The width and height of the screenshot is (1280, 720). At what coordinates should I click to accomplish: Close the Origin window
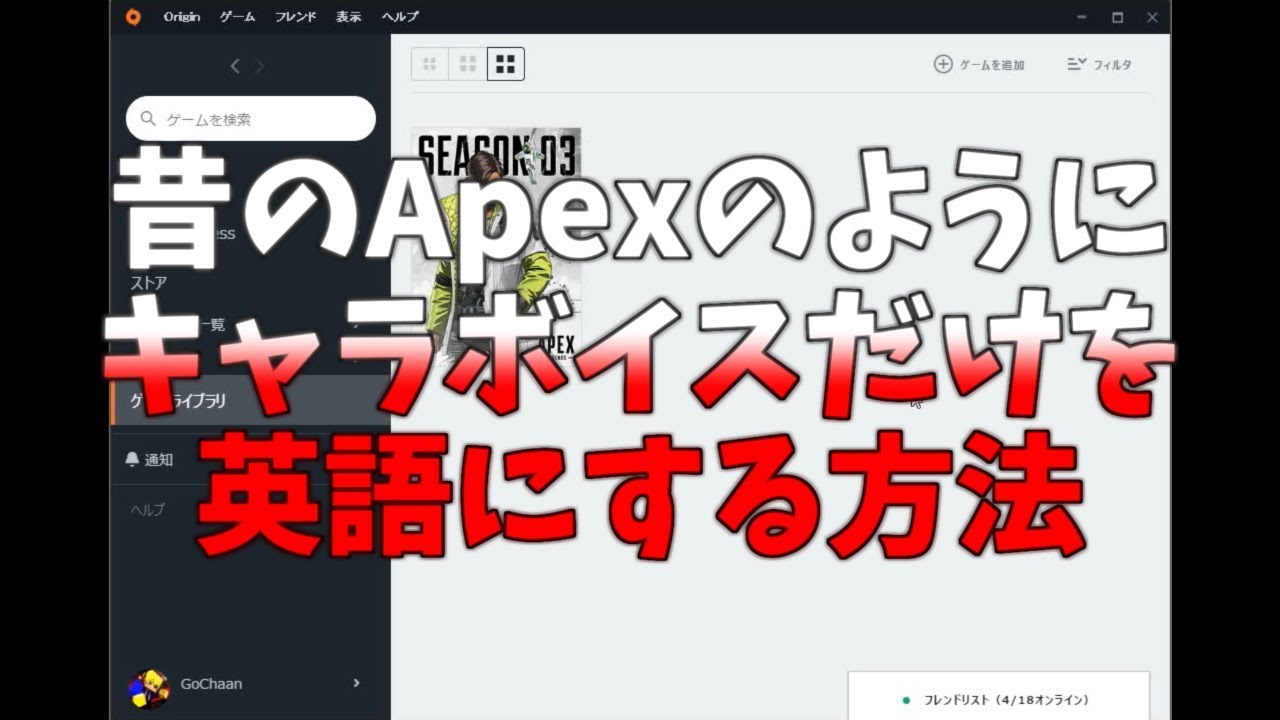tap(1152, 17)
